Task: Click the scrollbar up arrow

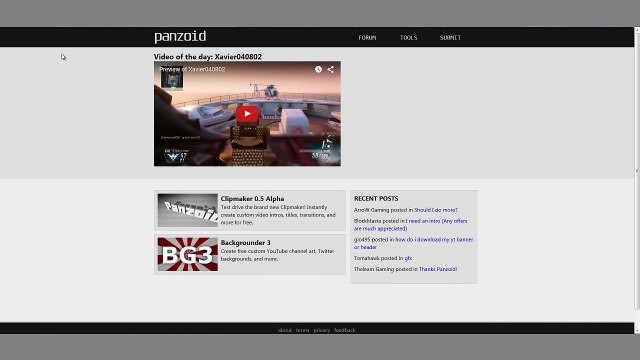Action: (x=637, y=30)
